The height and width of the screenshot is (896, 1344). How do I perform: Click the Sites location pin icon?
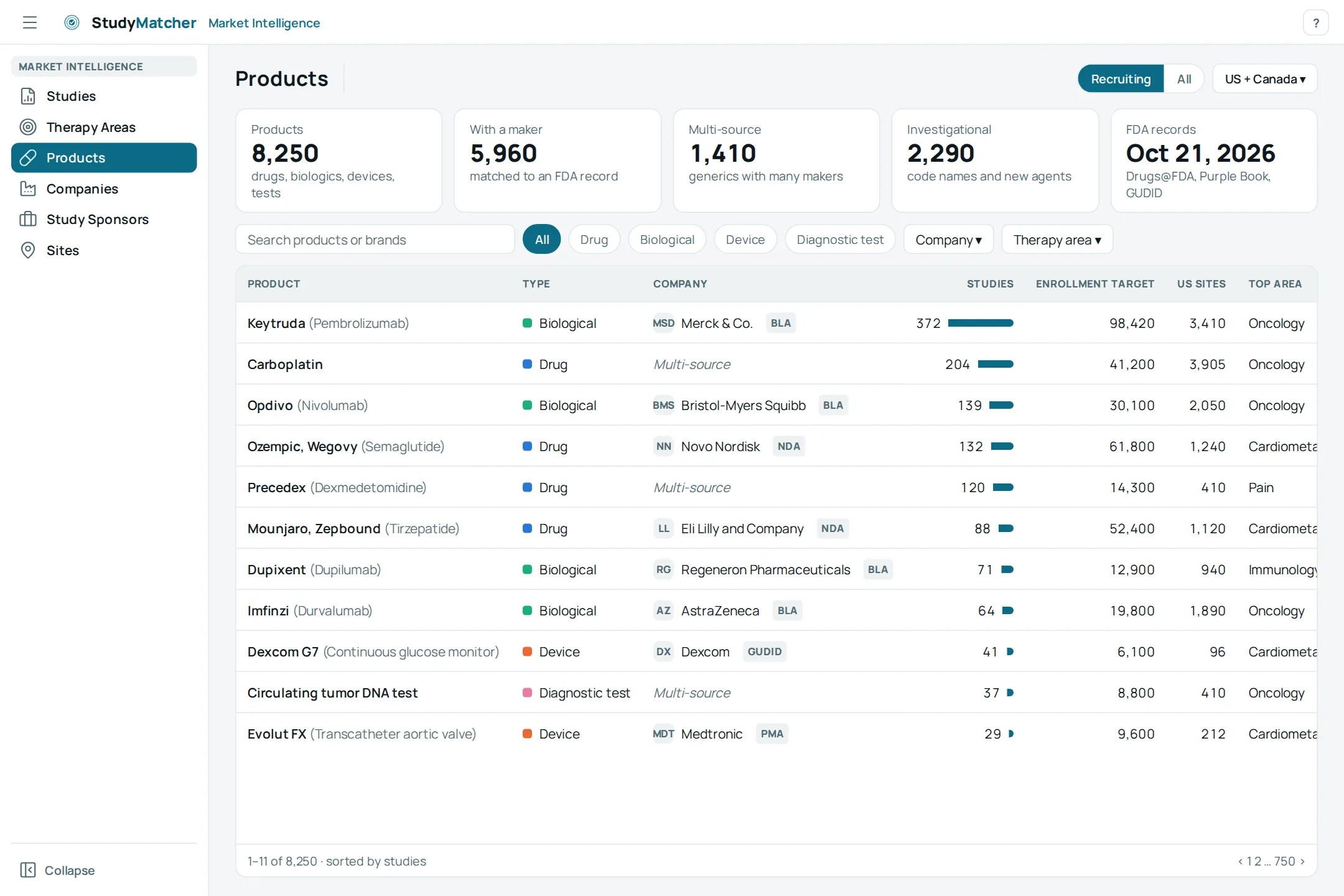[28, 250]
